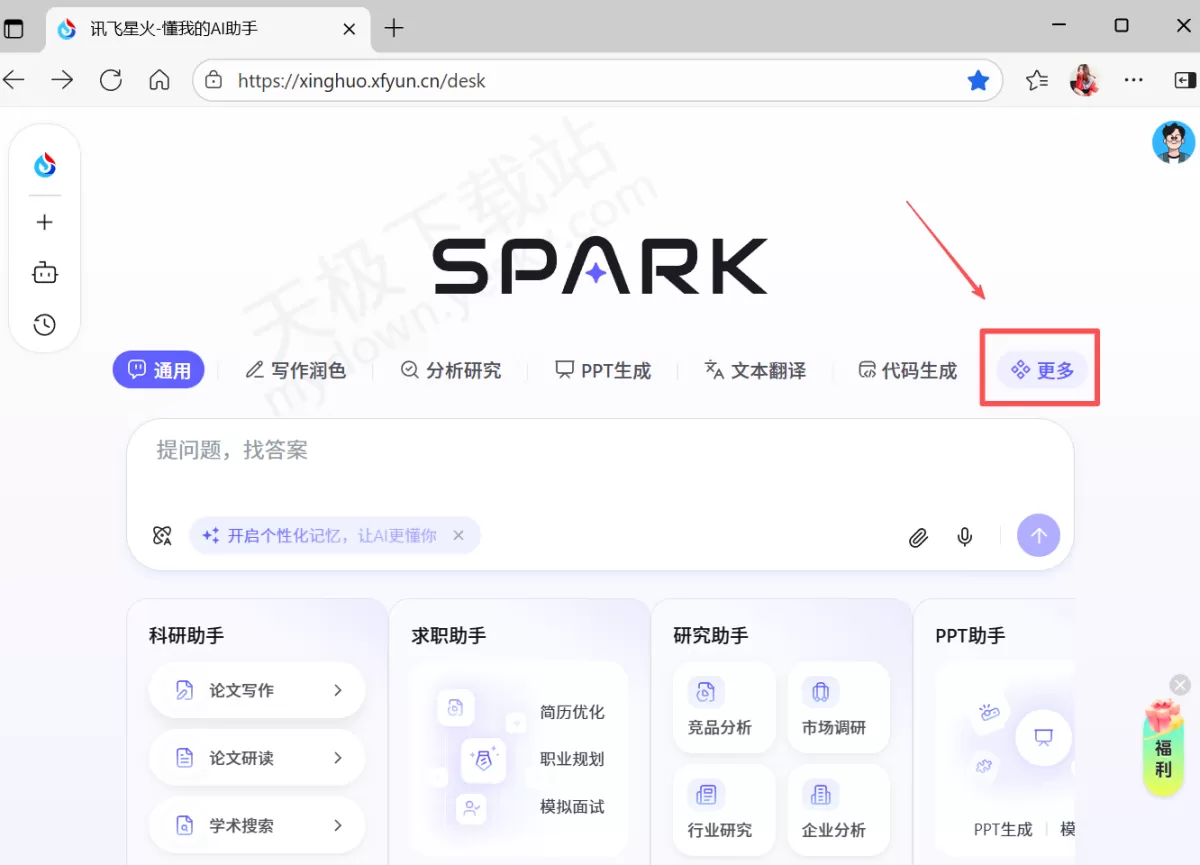Send the message with the arrow button
Screen dimensions: 1200x865
(1038, 535)
